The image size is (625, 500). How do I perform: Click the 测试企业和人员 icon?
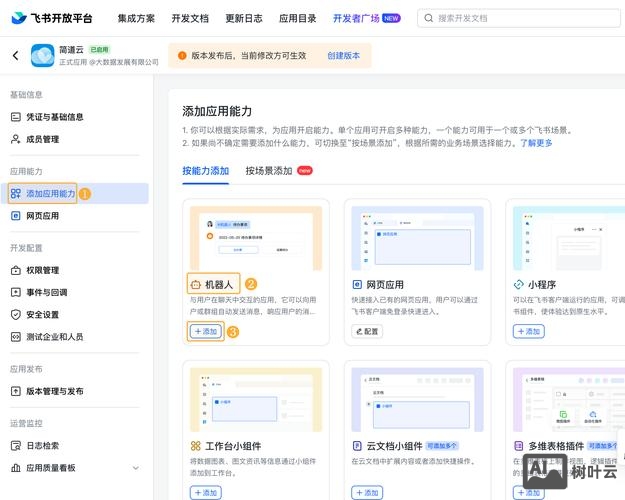16,337
